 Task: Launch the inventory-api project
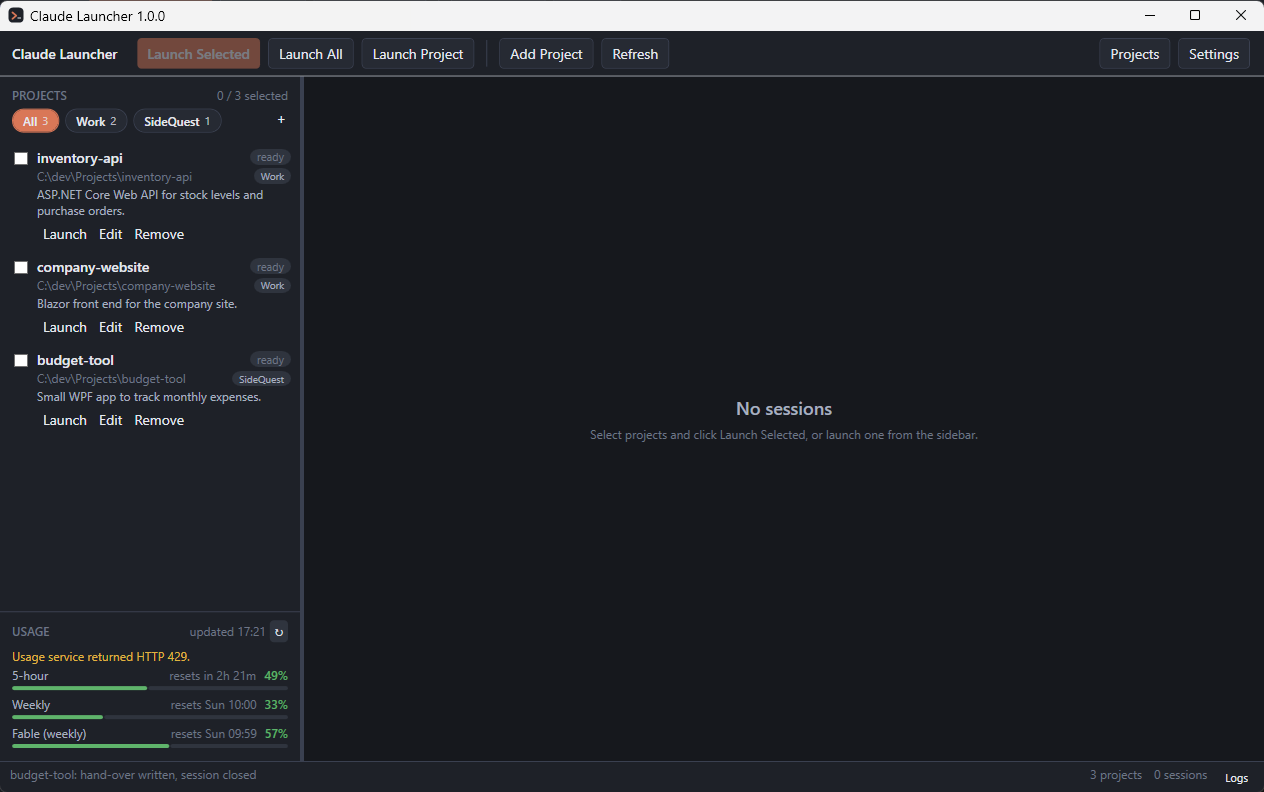(65, 234)
